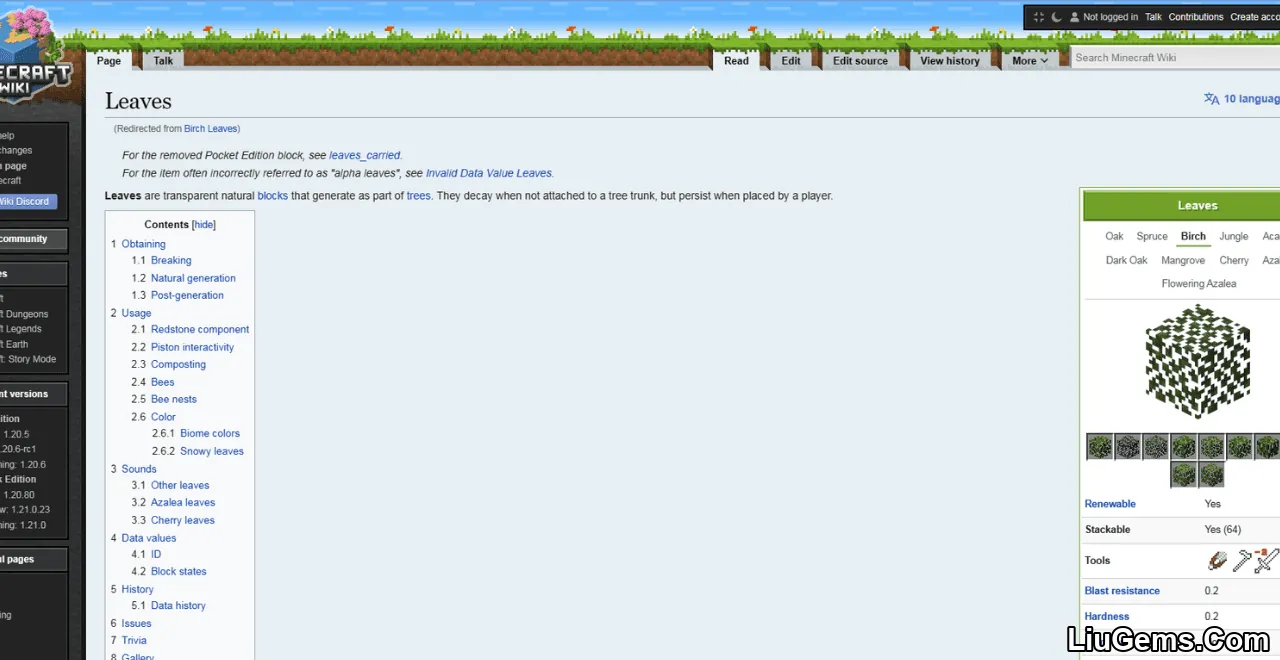Jump to Breaking in Contents

click(171, 261)
